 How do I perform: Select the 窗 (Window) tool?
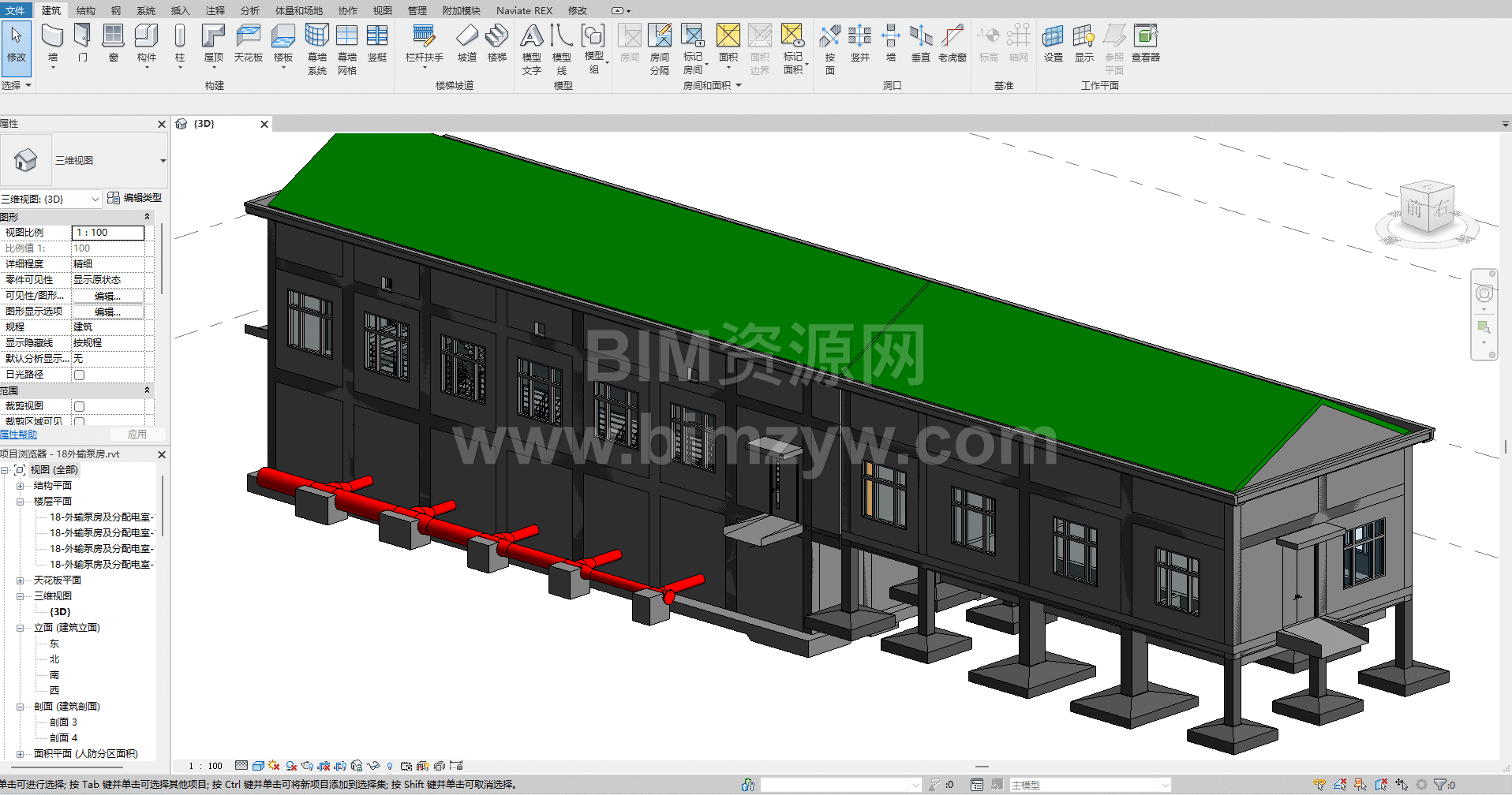pyautogui.click(x=114, y=43)
